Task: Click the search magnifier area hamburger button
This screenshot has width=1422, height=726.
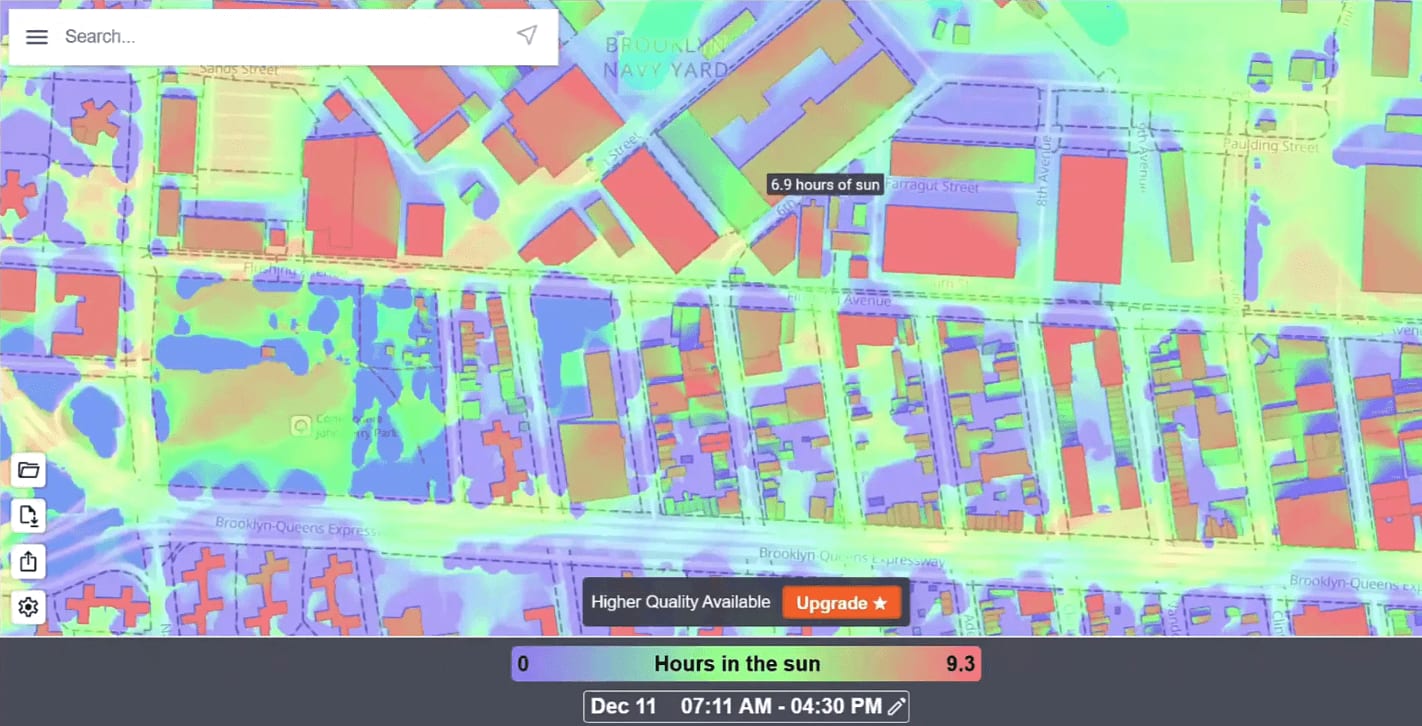Action: [37, 37]
